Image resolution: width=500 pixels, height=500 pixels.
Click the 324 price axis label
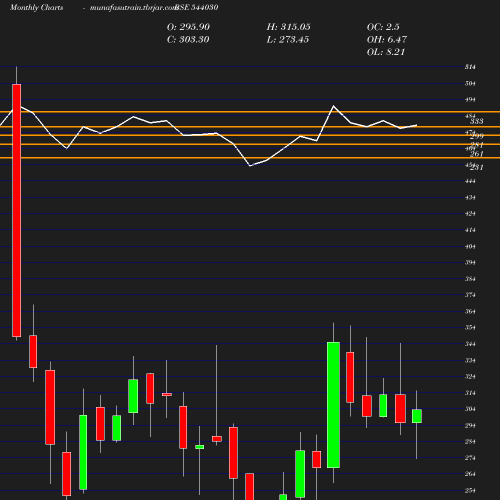[470, 377]
